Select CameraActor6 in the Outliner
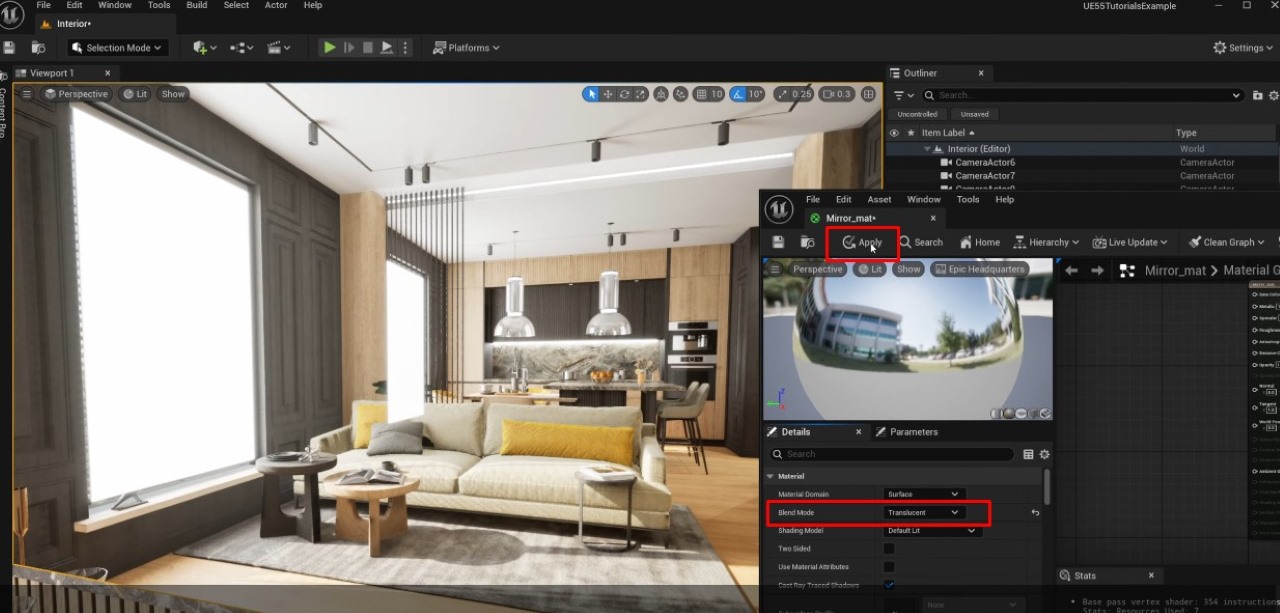This screenshot has width=1280, height=613. (x=985, y=162)
